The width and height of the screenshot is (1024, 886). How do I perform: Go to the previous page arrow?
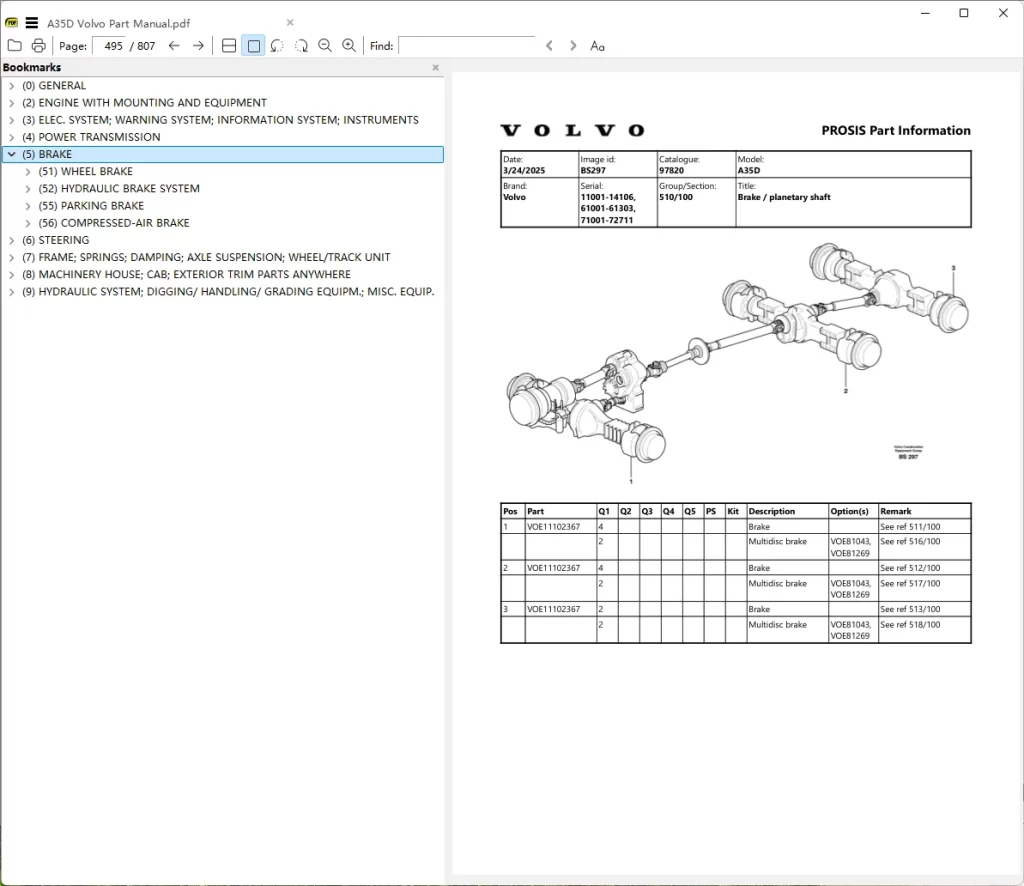(x=174, y=46)
